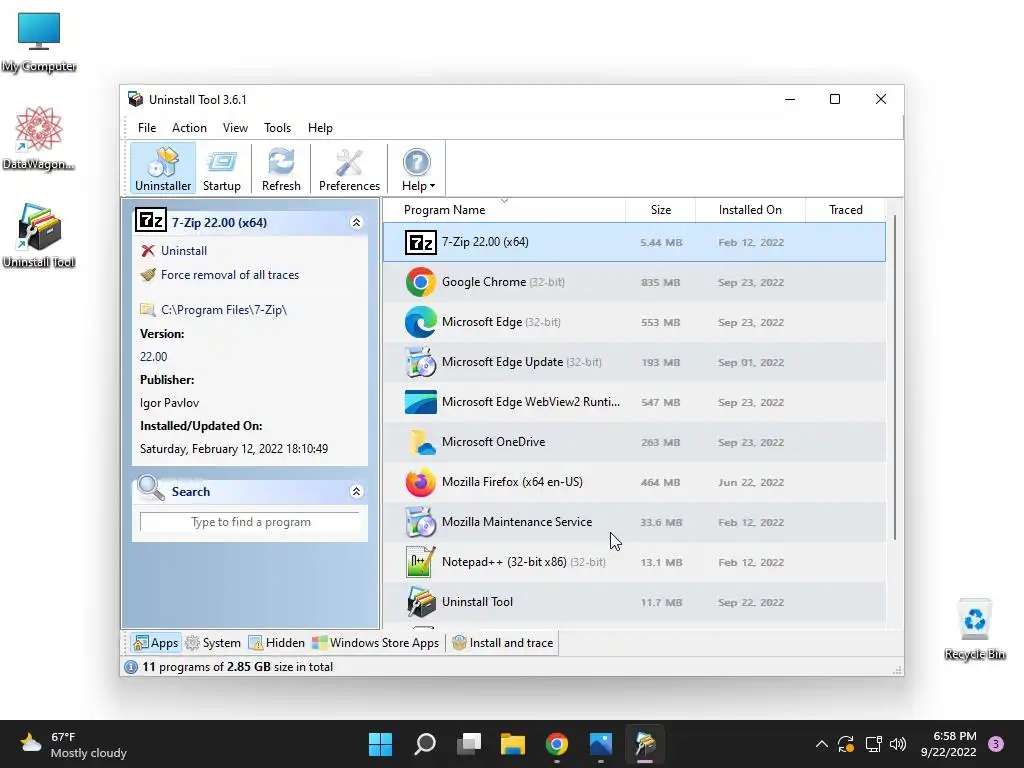
Task: Open the weather widget on the taskbar
Action: pos(73,744)
